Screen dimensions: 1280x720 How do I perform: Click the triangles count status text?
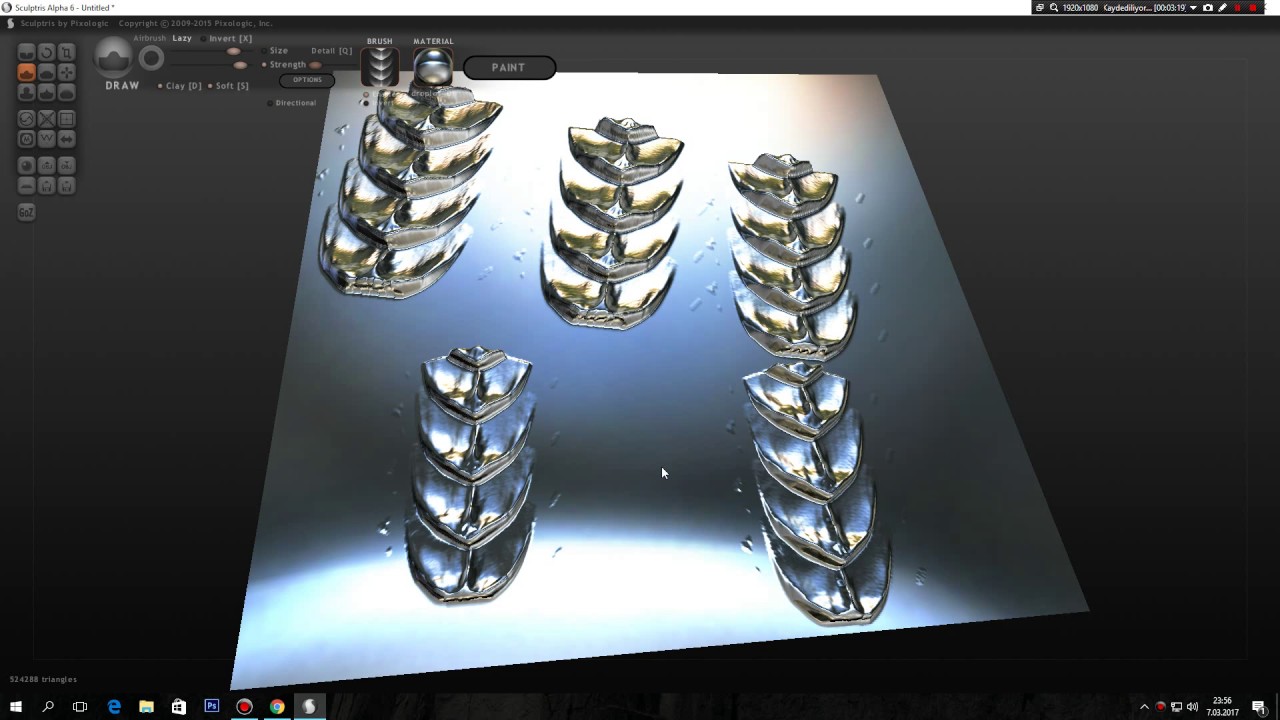pos(43,679)
